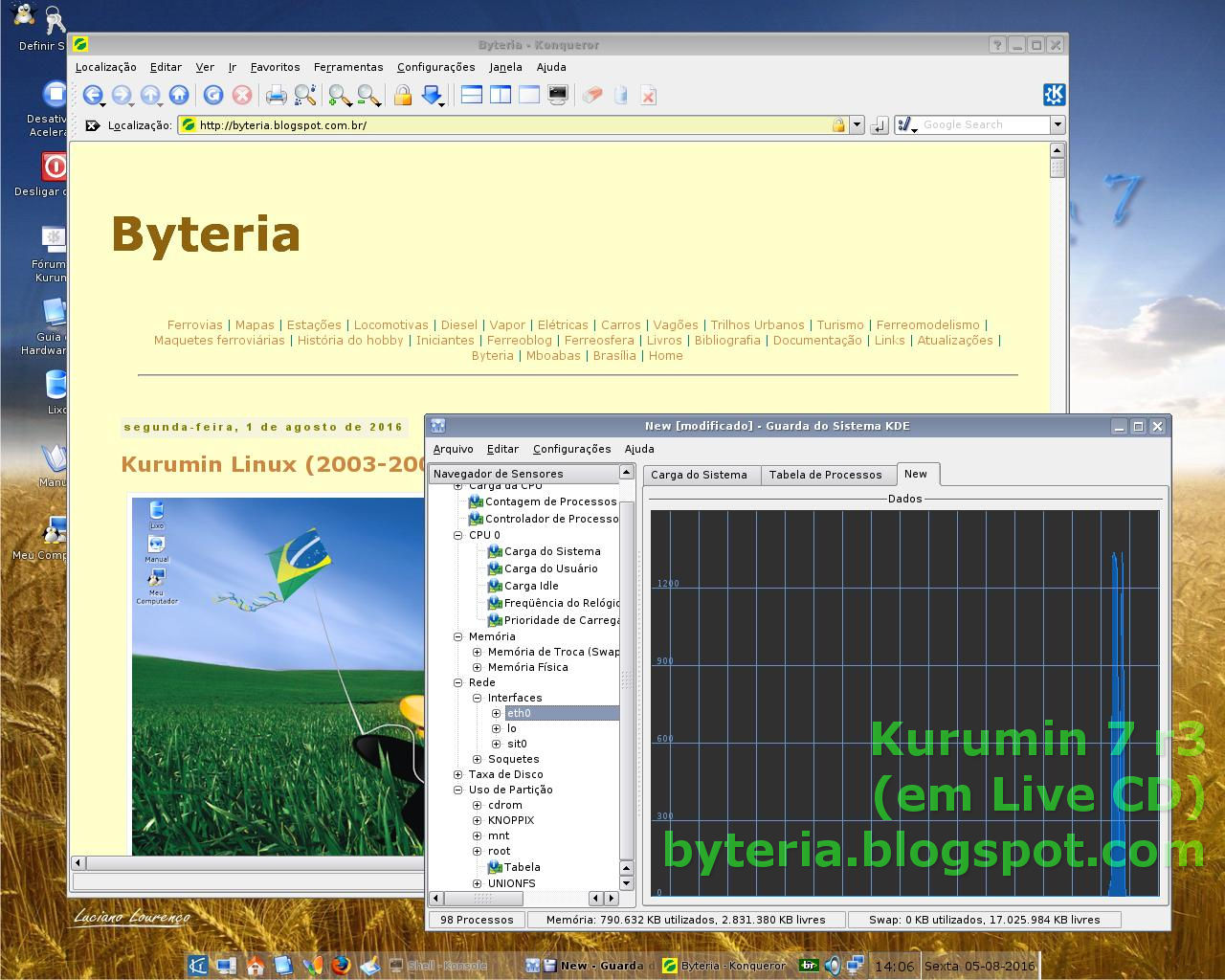
Task: Open the Configurações menu in Guarda do Sistema
Action: (x=571, y=449)
